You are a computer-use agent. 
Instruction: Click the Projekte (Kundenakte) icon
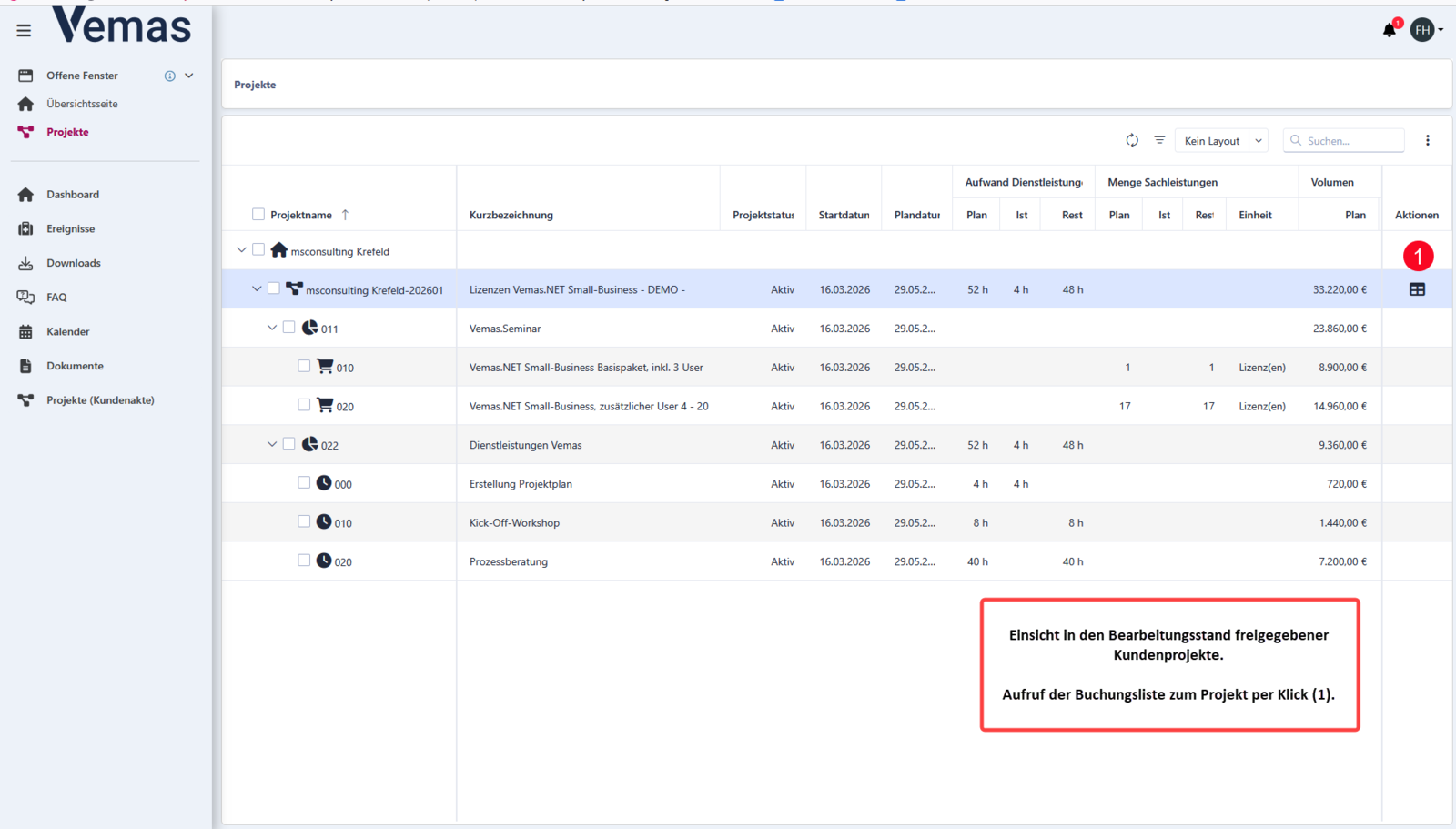pos(25,400)
